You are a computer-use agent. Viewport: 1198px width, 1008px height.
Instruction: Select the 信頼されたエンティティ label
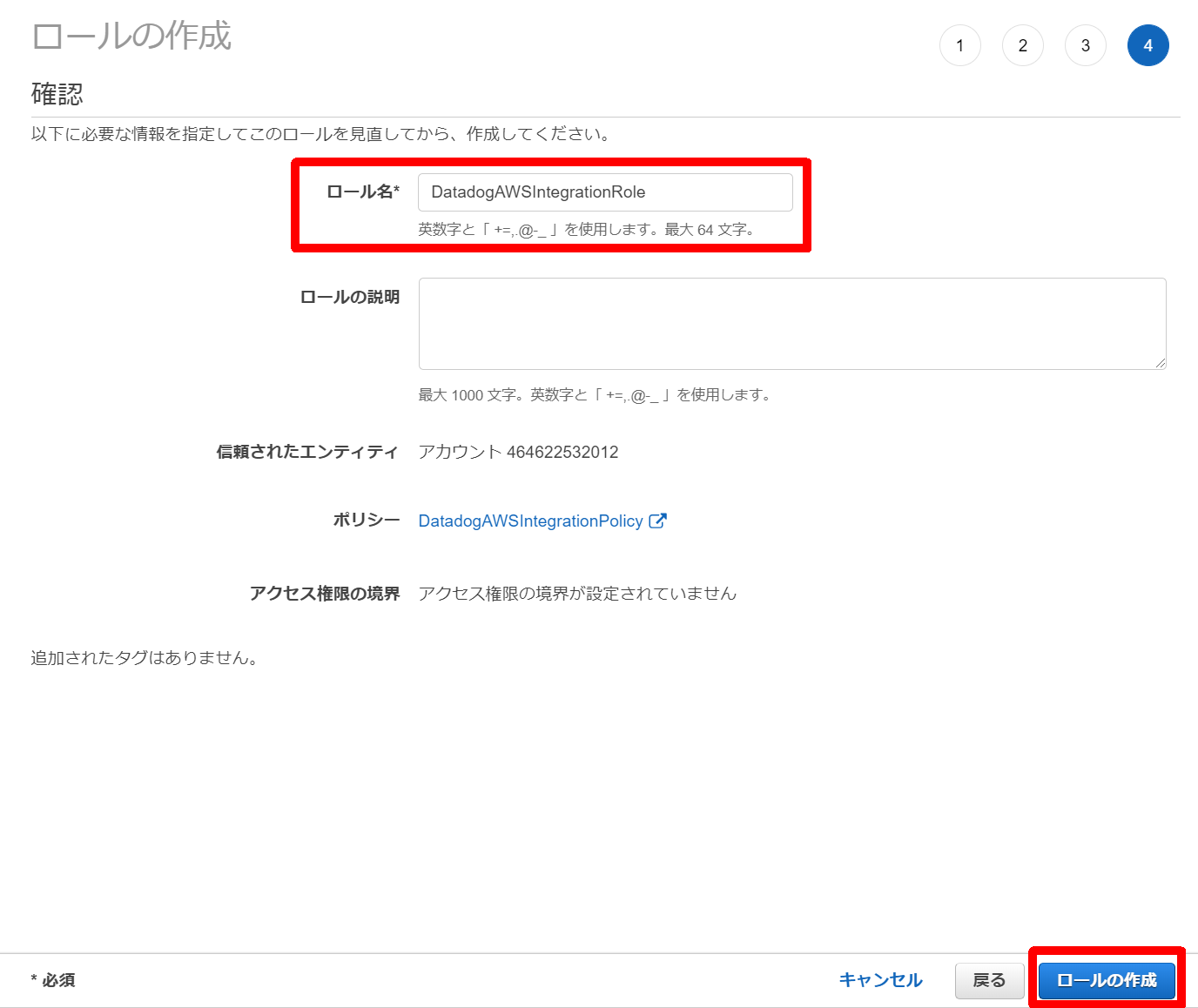tap(307, 452)
